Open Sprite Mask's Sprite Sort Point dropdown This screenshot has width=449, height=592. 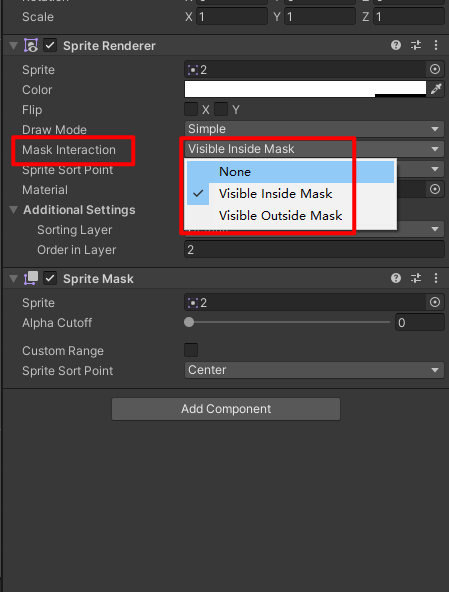314,370
